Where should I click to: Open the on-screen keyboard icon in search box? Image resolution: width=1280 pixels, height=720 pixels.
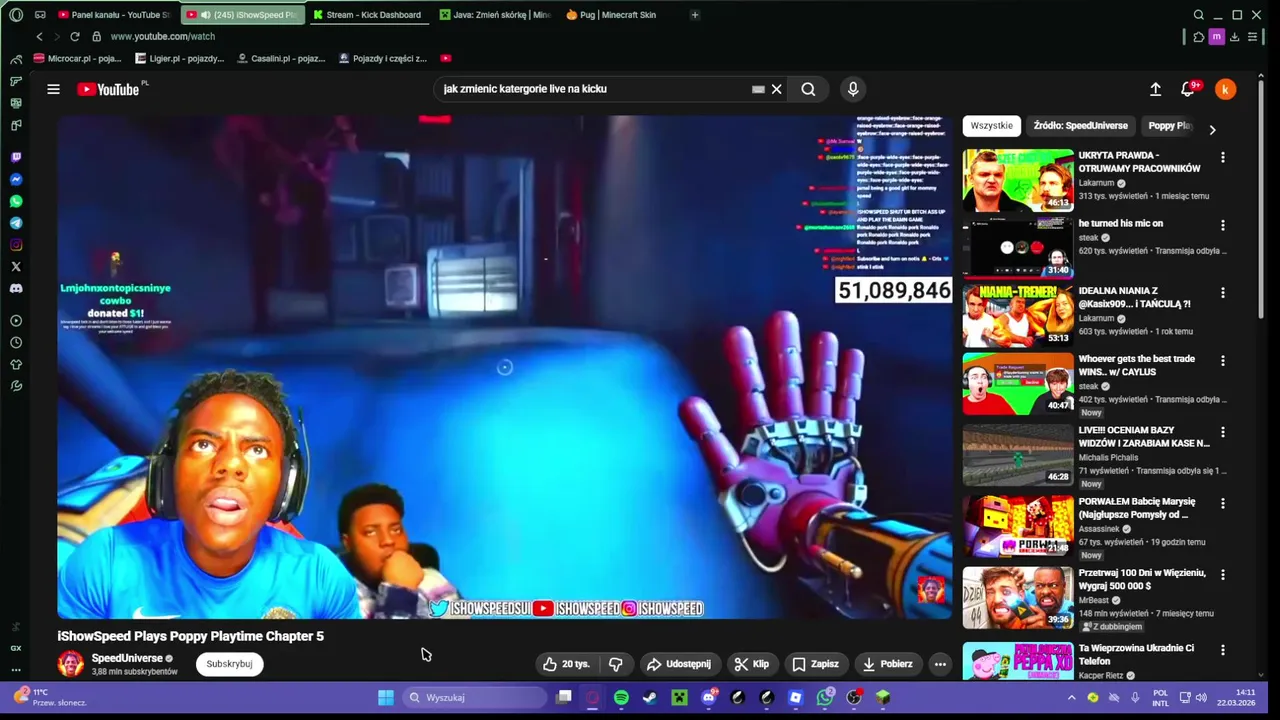(758, 89)
